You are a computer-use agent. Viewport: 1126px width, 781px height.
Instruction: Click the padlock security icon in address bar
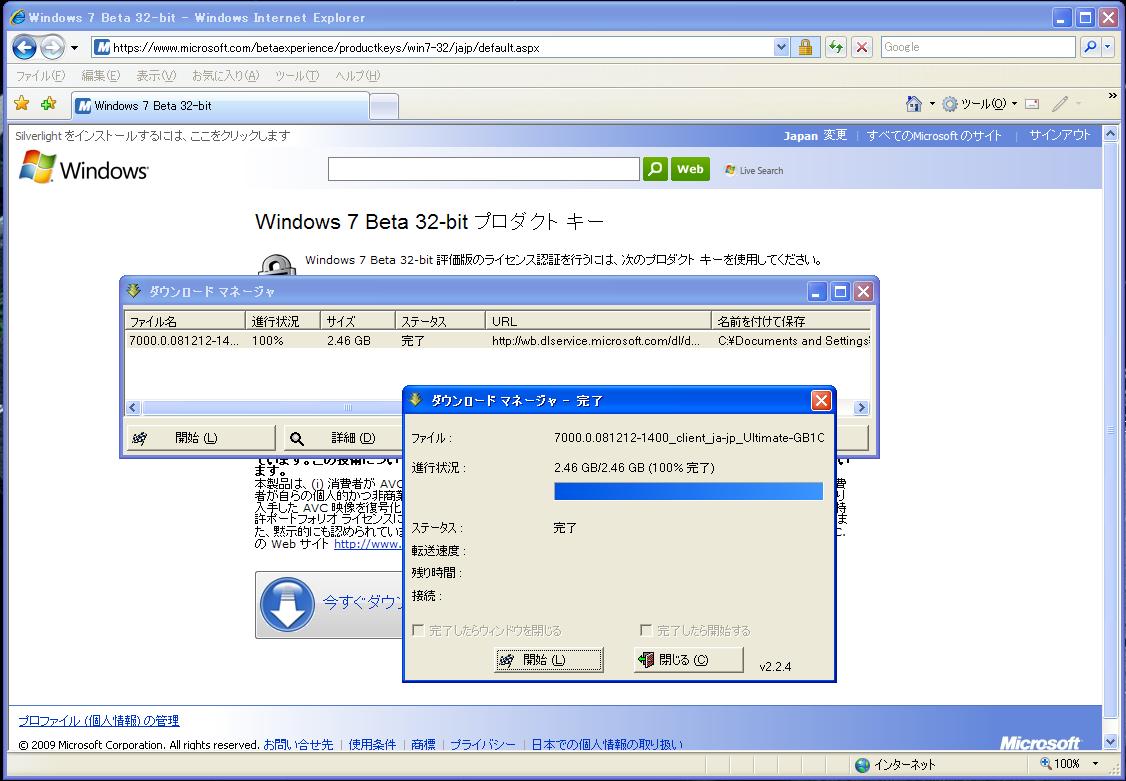point(805,48)
